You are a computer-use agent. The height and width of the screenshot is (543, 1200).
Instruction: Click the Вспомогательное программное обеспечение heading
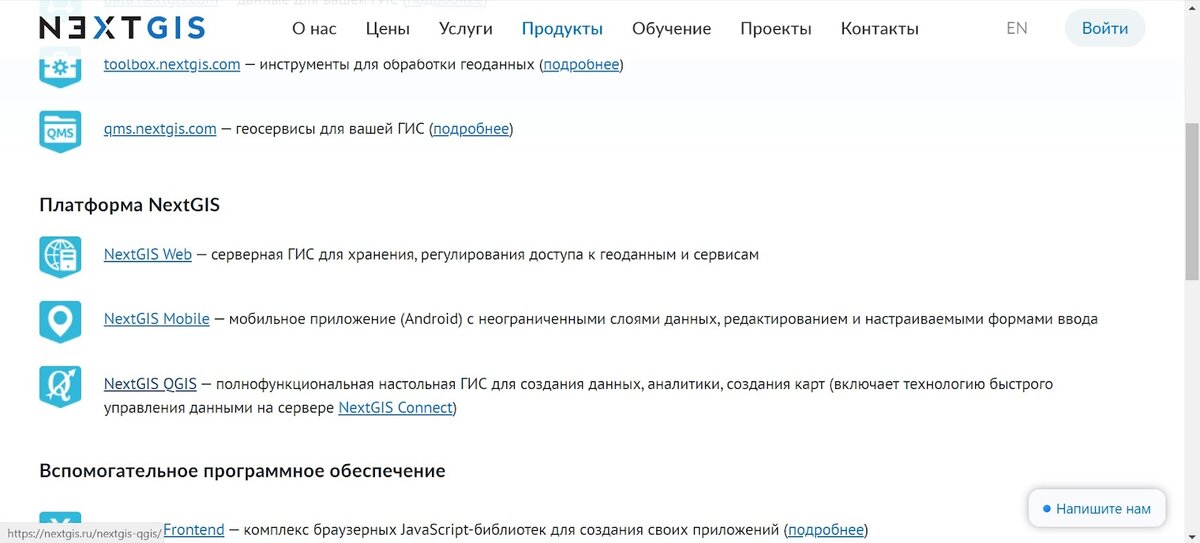(242, 470)
